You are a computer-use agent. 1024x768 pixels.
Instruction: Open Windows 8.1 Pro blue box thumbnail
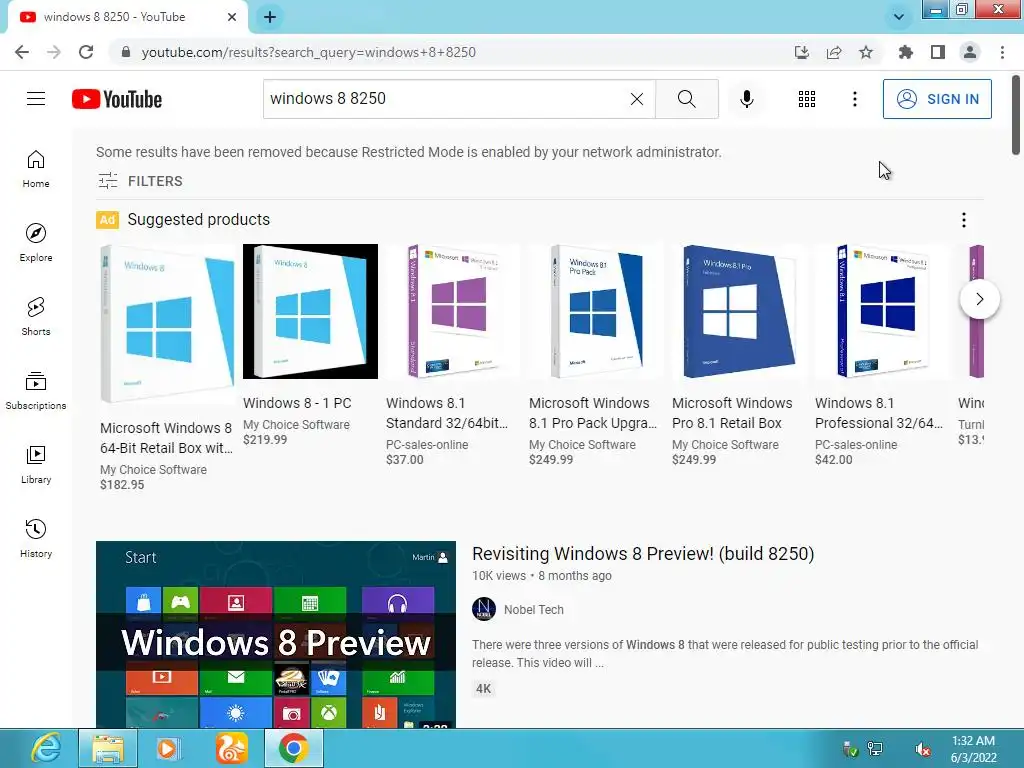(739, 312)
